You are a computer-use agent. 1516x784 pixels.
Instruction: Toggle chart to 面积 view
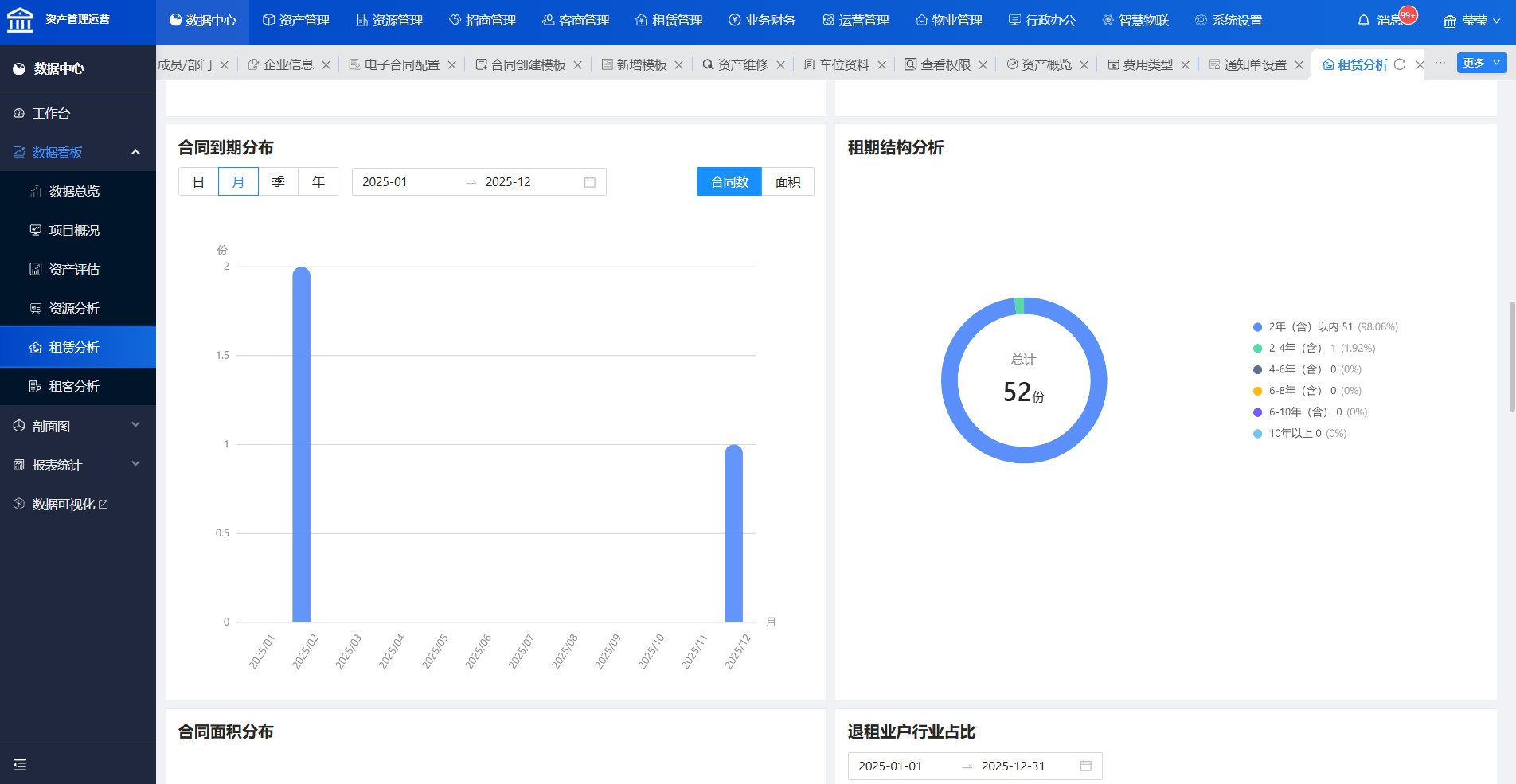coord(787,182)
